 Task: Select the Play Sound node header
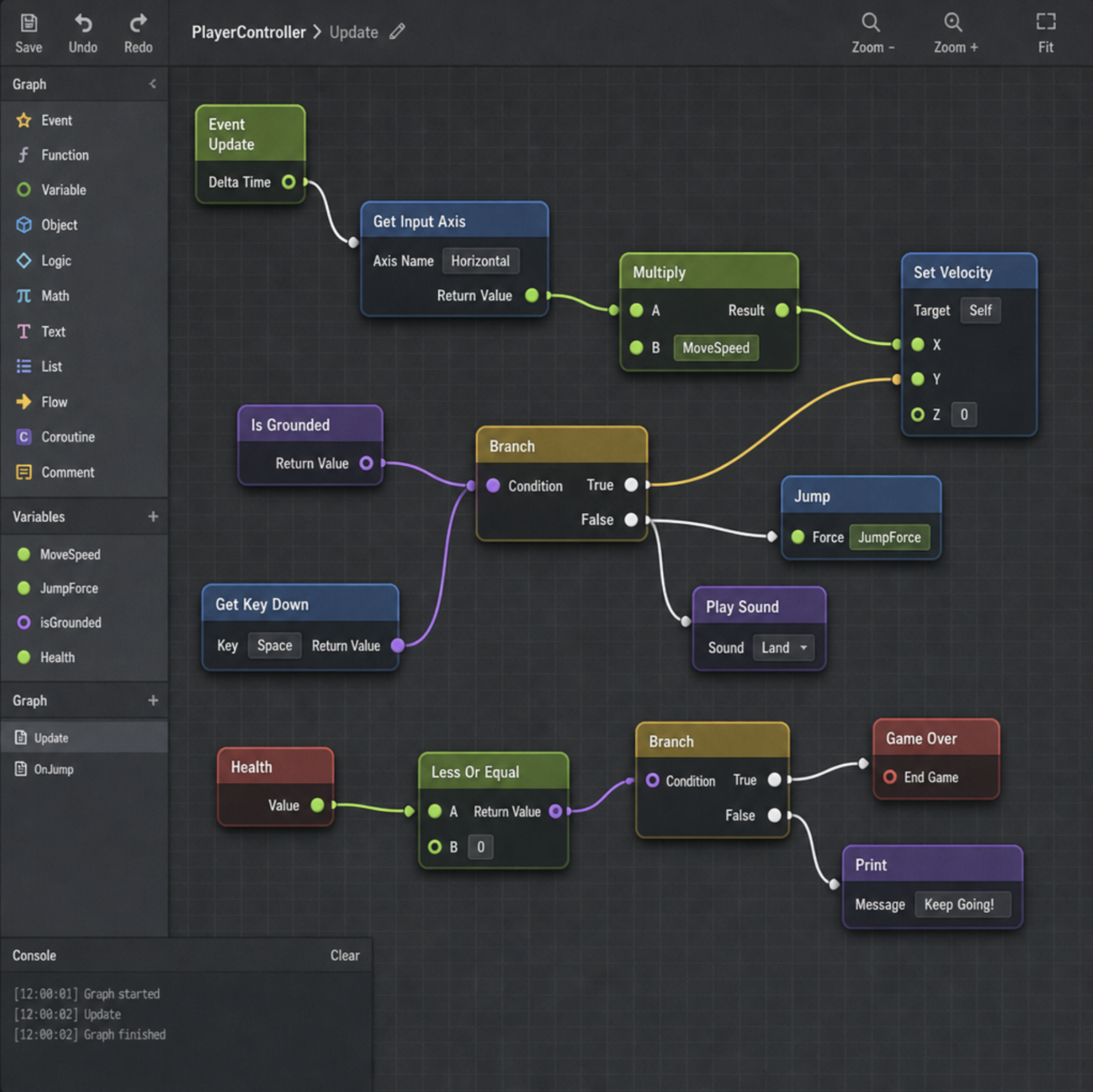759,606
